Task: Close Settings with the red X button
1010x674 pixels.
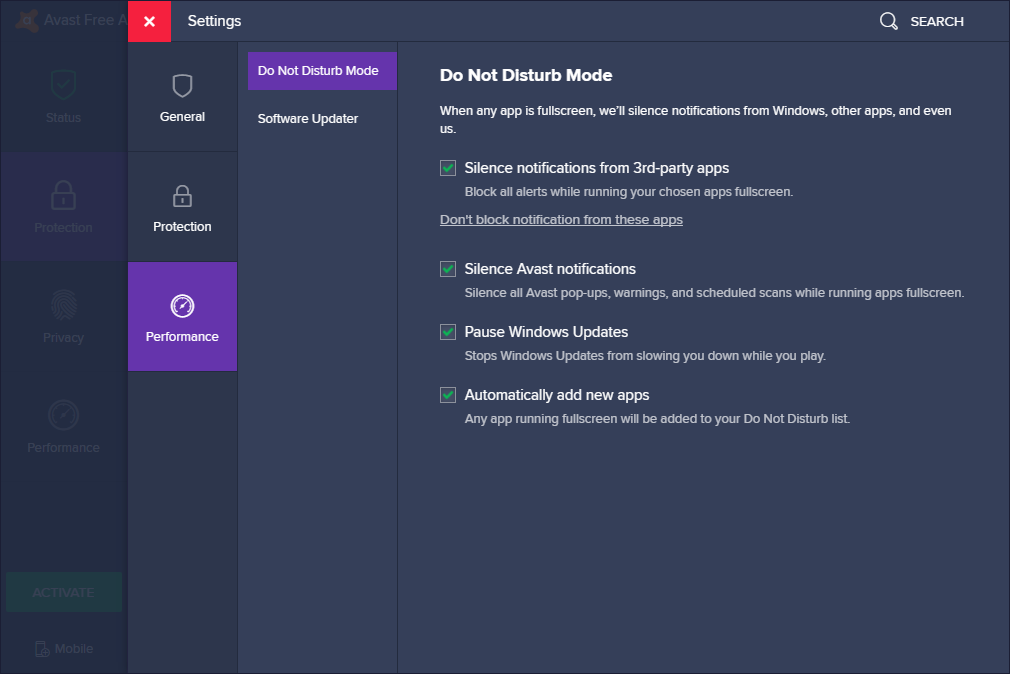Action: (149, 21)
